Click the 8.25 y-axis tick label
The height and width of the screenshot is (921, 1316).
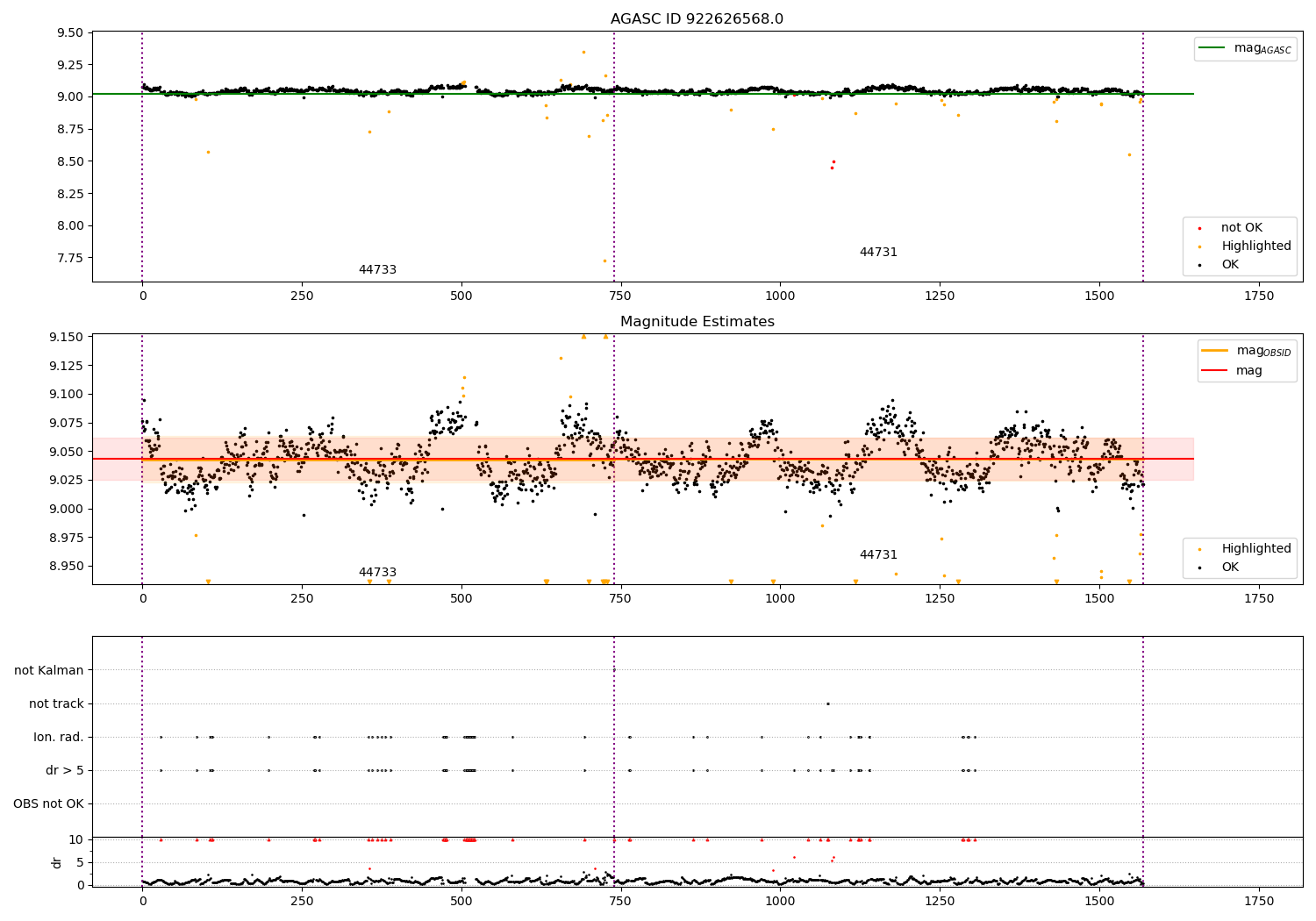click(69, 194)
